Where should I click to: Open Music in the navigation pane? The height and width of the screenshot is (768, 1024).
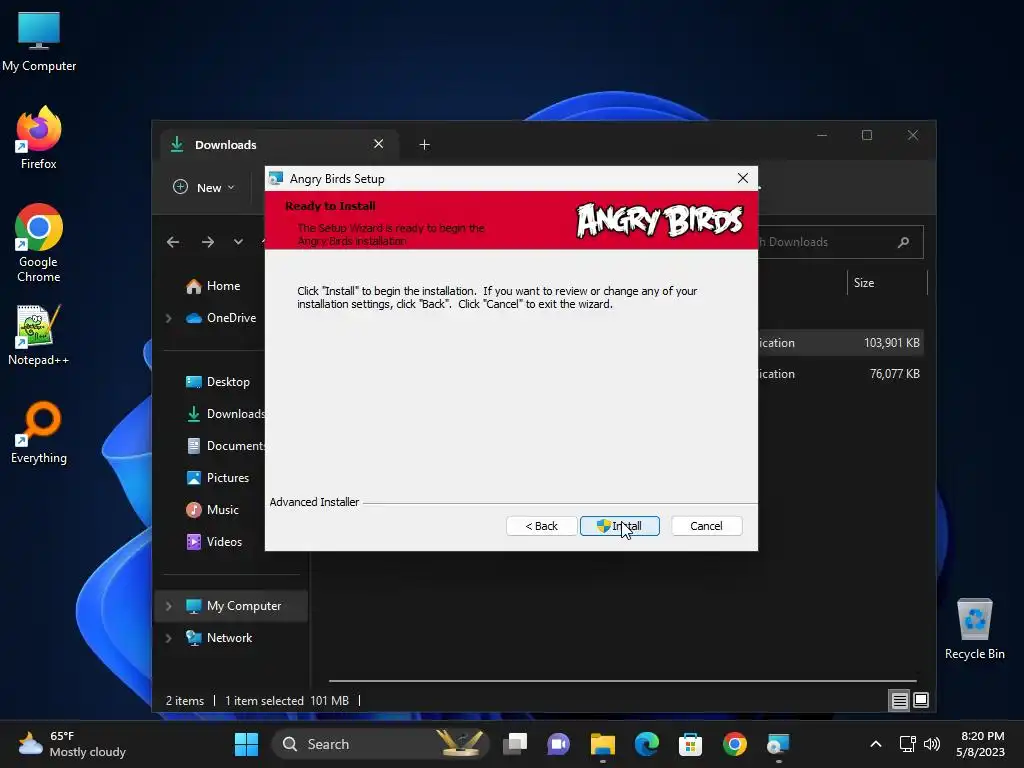pyautogui.click(x=212, y=510)
